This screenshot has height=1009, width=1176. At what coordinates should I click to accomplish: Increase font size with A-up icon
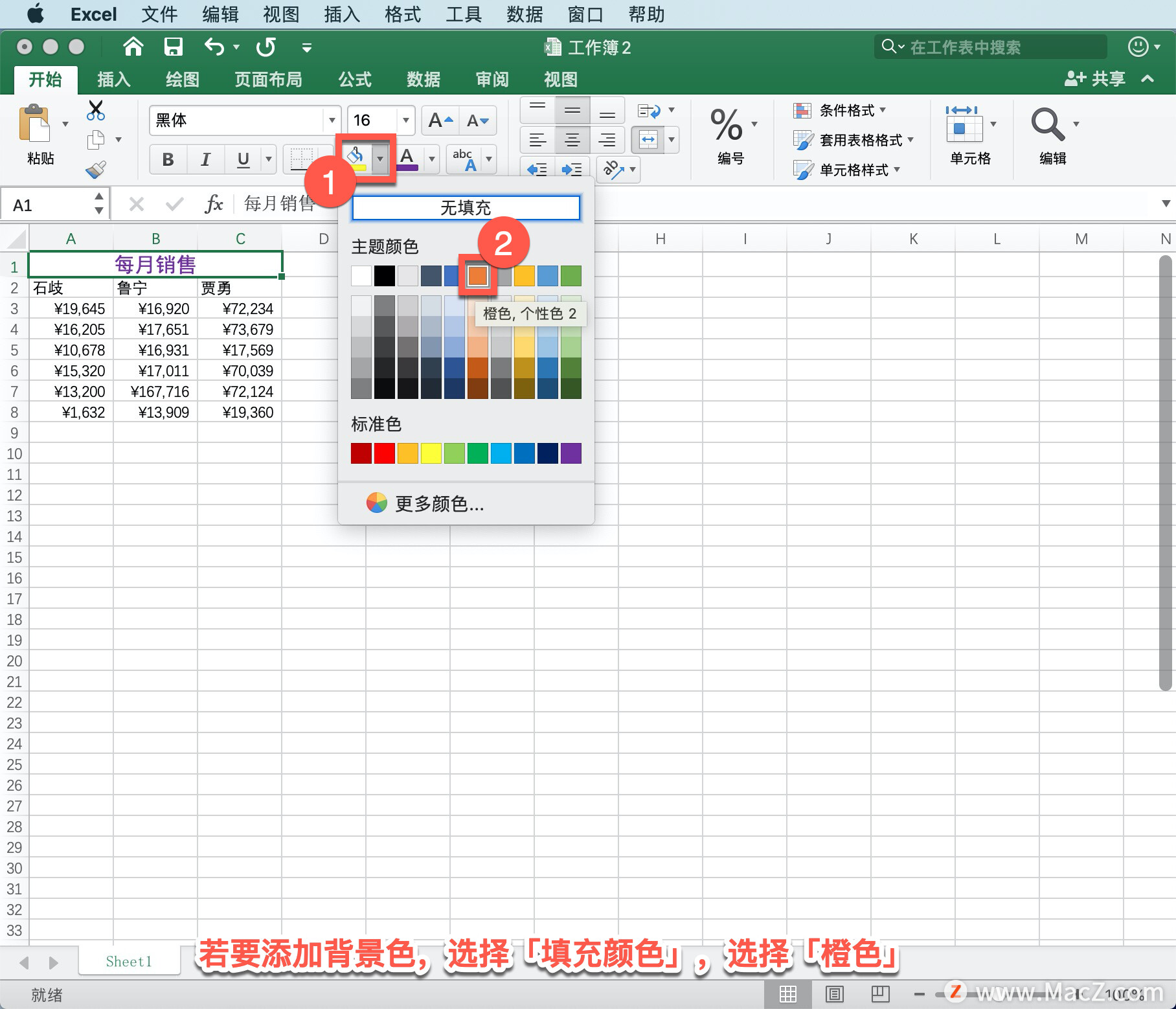click(440, 120)
